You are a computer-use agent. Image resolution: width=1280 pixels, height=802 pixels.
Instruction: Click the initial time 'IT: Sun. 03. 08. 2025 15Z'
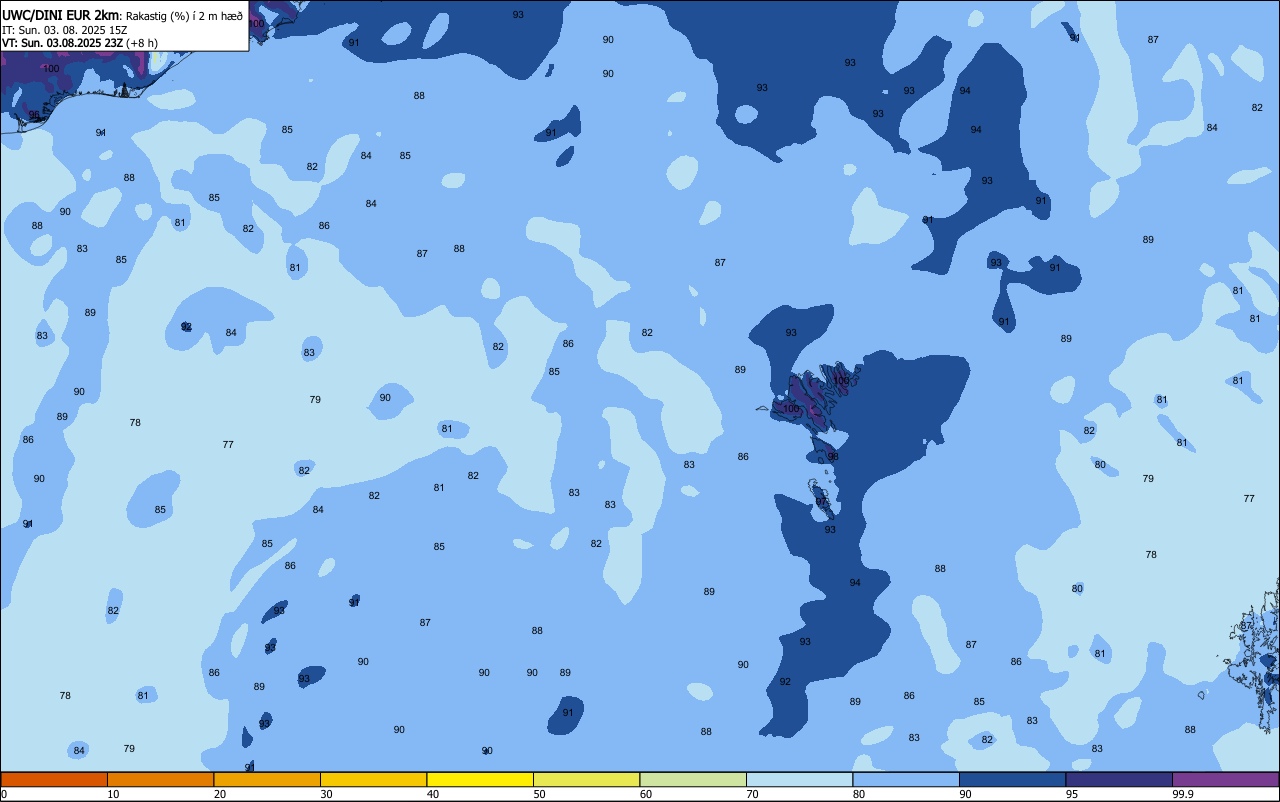(x=66, y=29)
